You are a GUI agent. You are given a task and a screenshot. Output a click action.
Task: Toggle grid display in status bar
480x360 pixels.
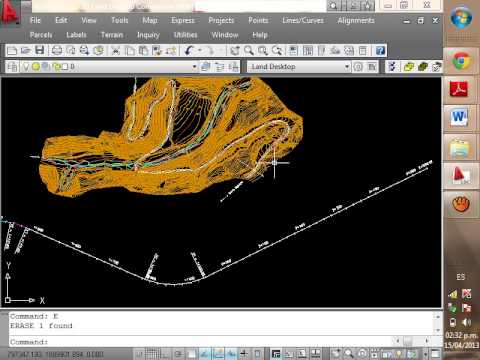tap(153, 354)
